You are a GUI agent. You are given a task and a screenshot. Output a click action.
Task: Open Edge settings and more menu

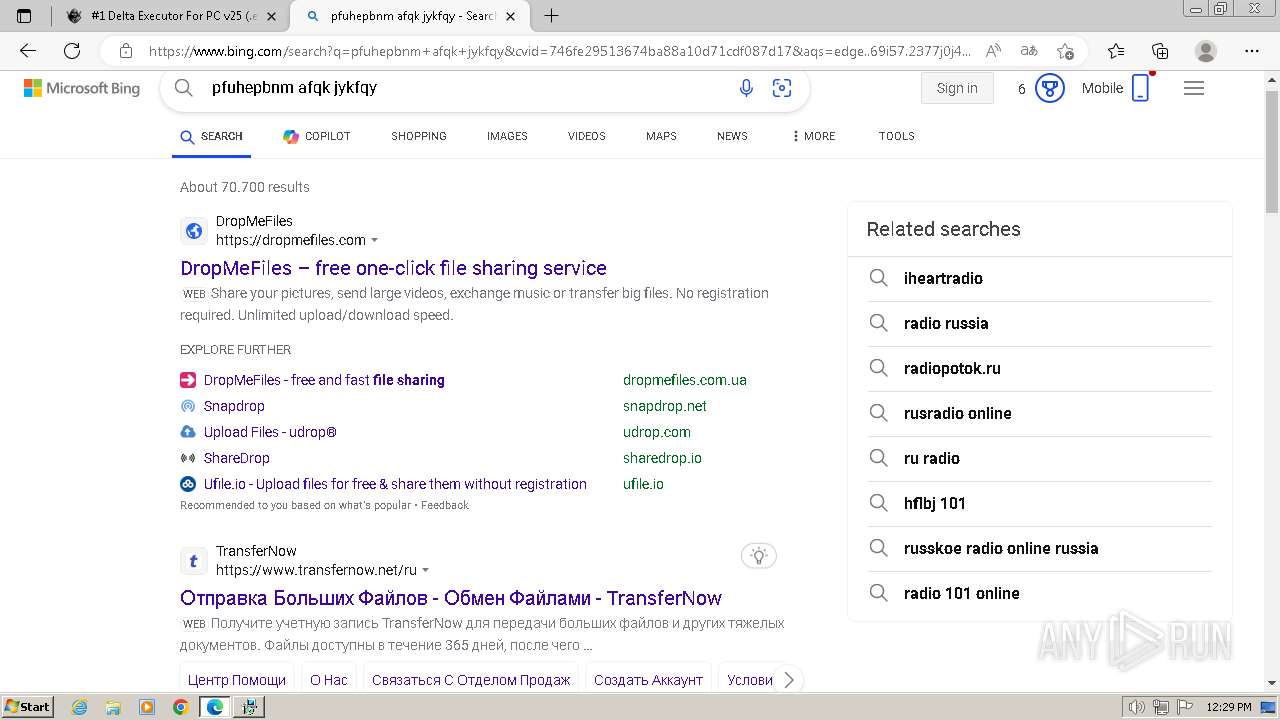point(1252,51)
